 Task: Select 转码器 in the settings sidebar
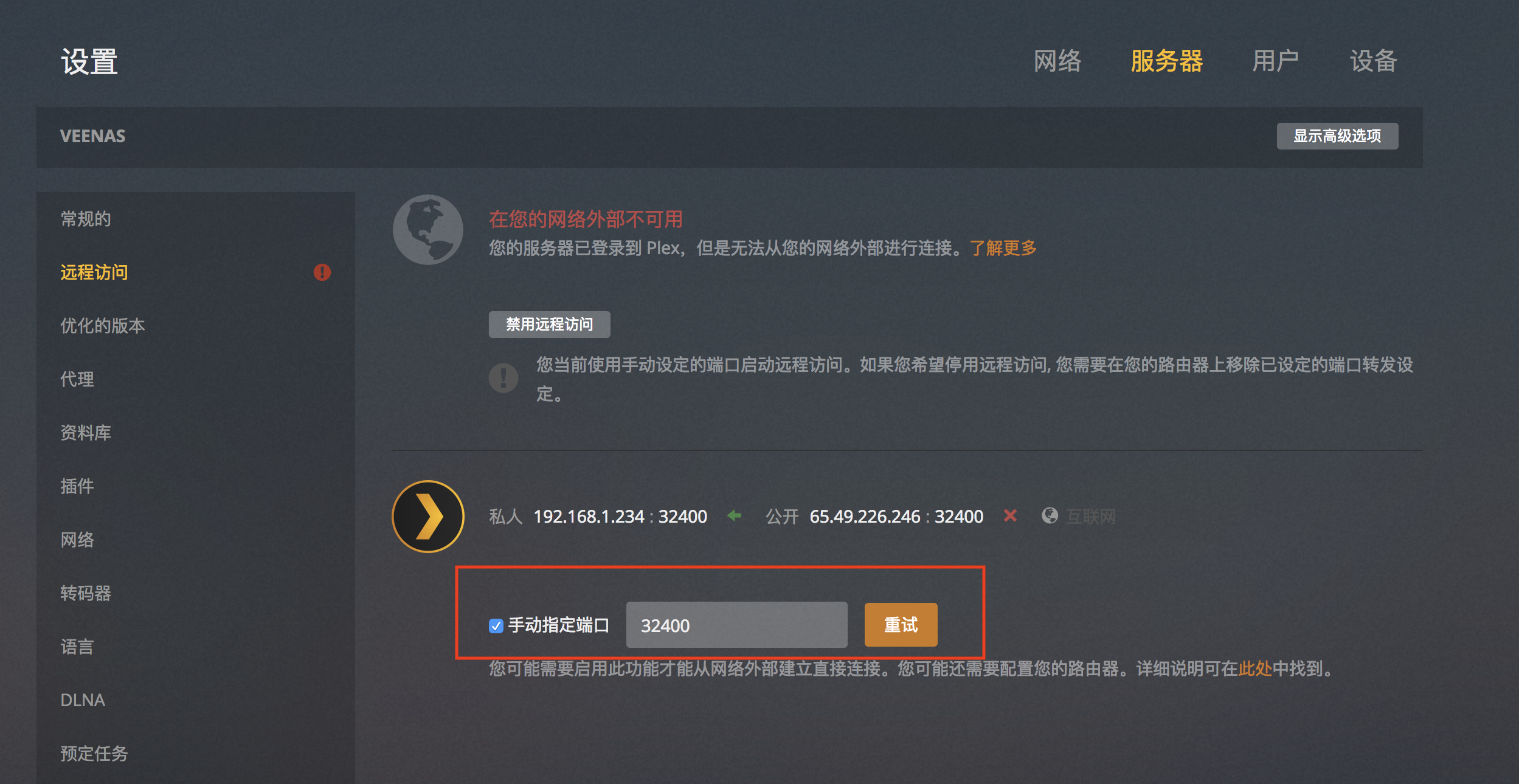[x=86, y=593]
